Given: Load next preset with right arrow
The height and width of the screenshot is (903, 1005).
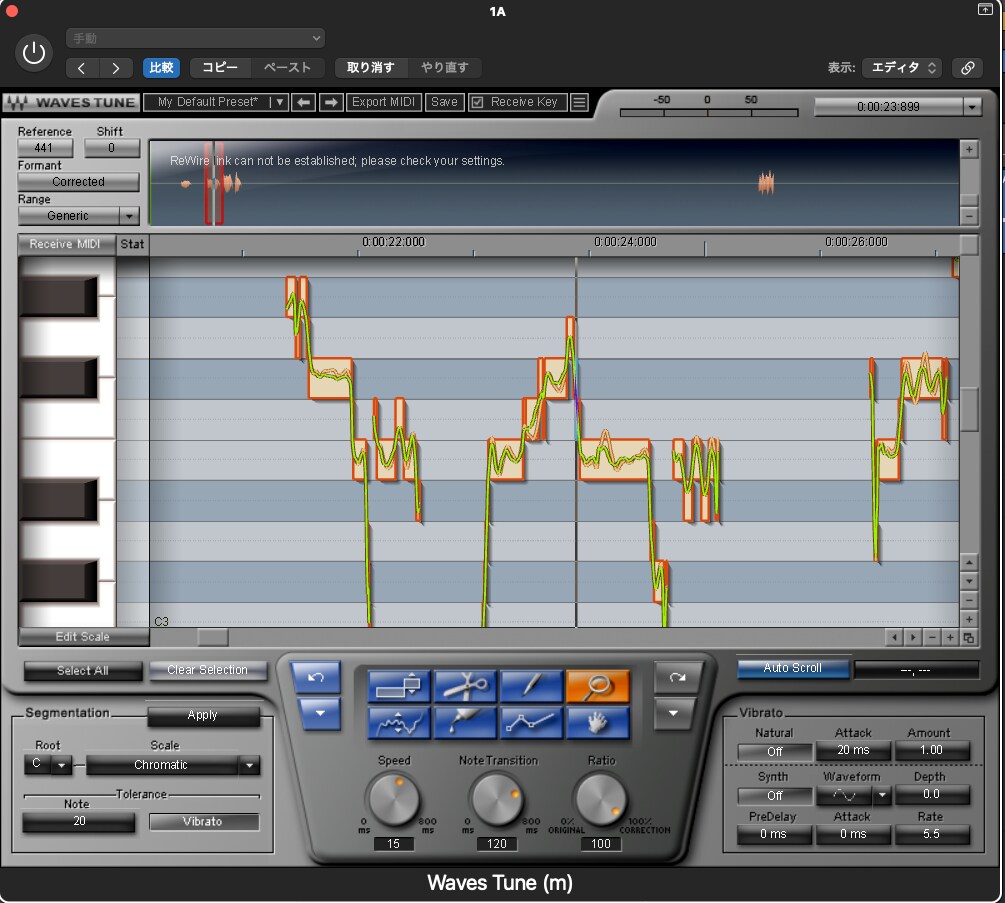Looking at the screenshot, I should pyautogui.click(x=331, y=102).
